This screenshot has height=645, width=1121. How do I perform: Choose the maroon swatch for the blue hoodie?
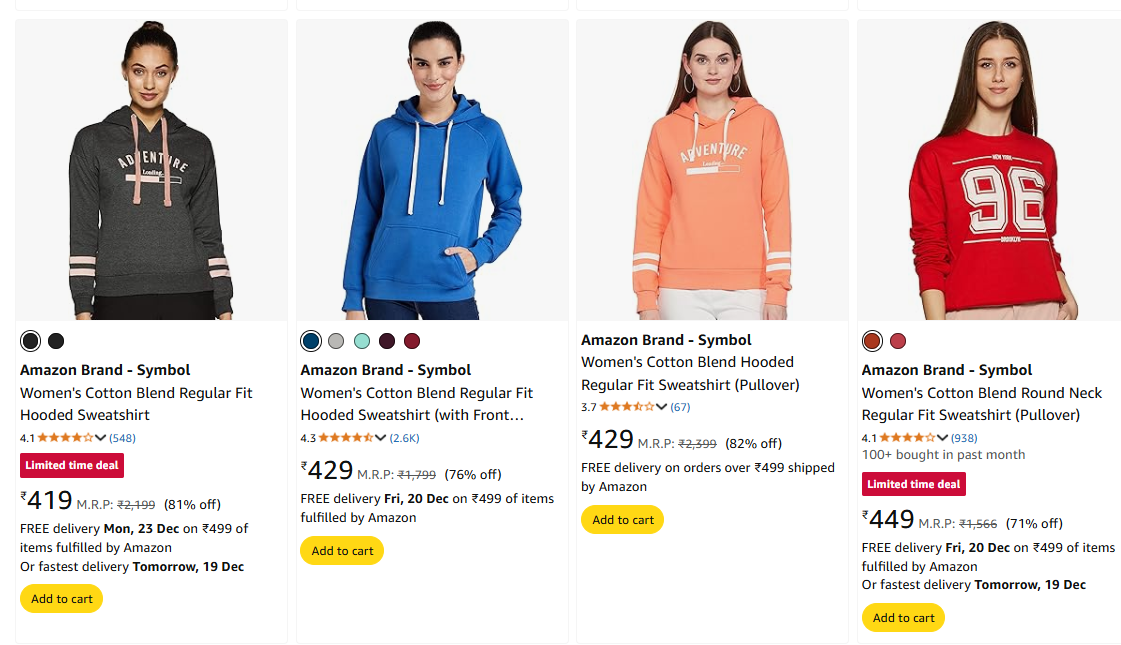(412, 341)
